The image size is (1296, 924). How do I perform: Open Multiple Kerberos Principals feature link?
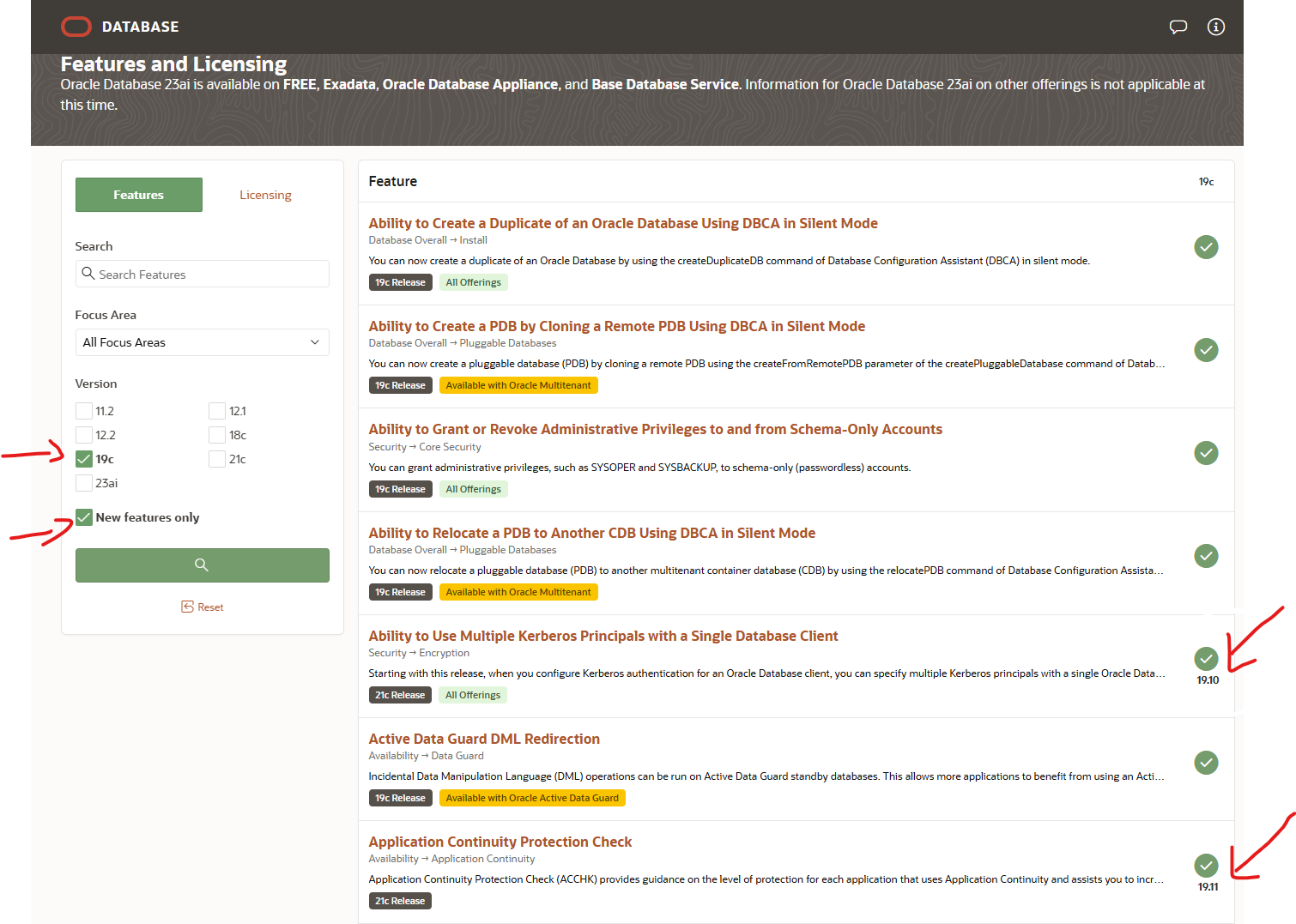[x=603, y=636]
